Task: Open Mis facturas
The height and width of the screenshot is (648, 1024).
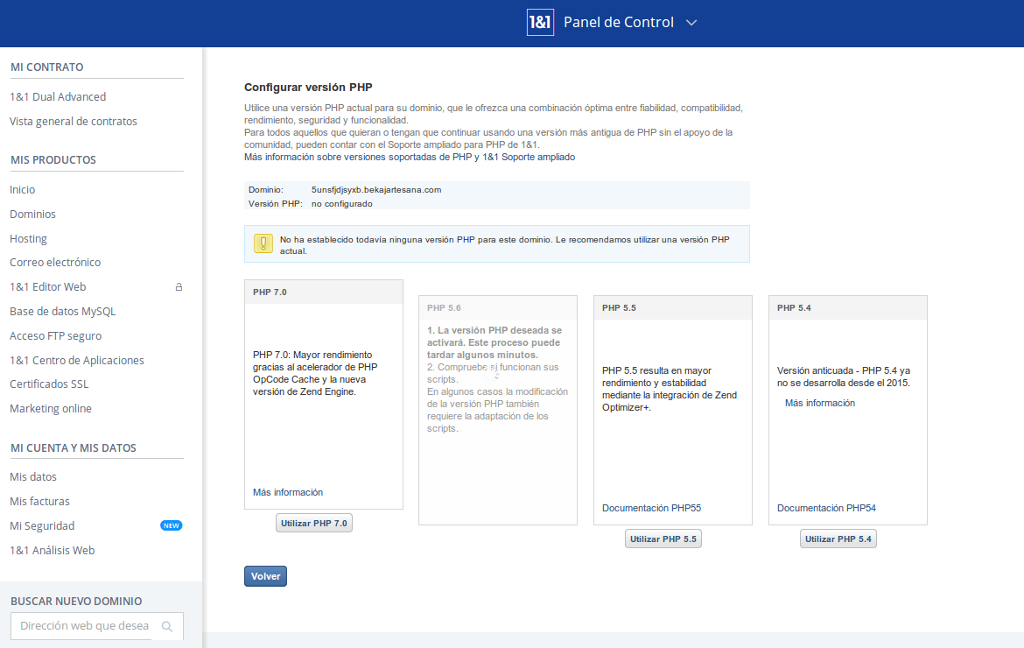Action: 39,501
